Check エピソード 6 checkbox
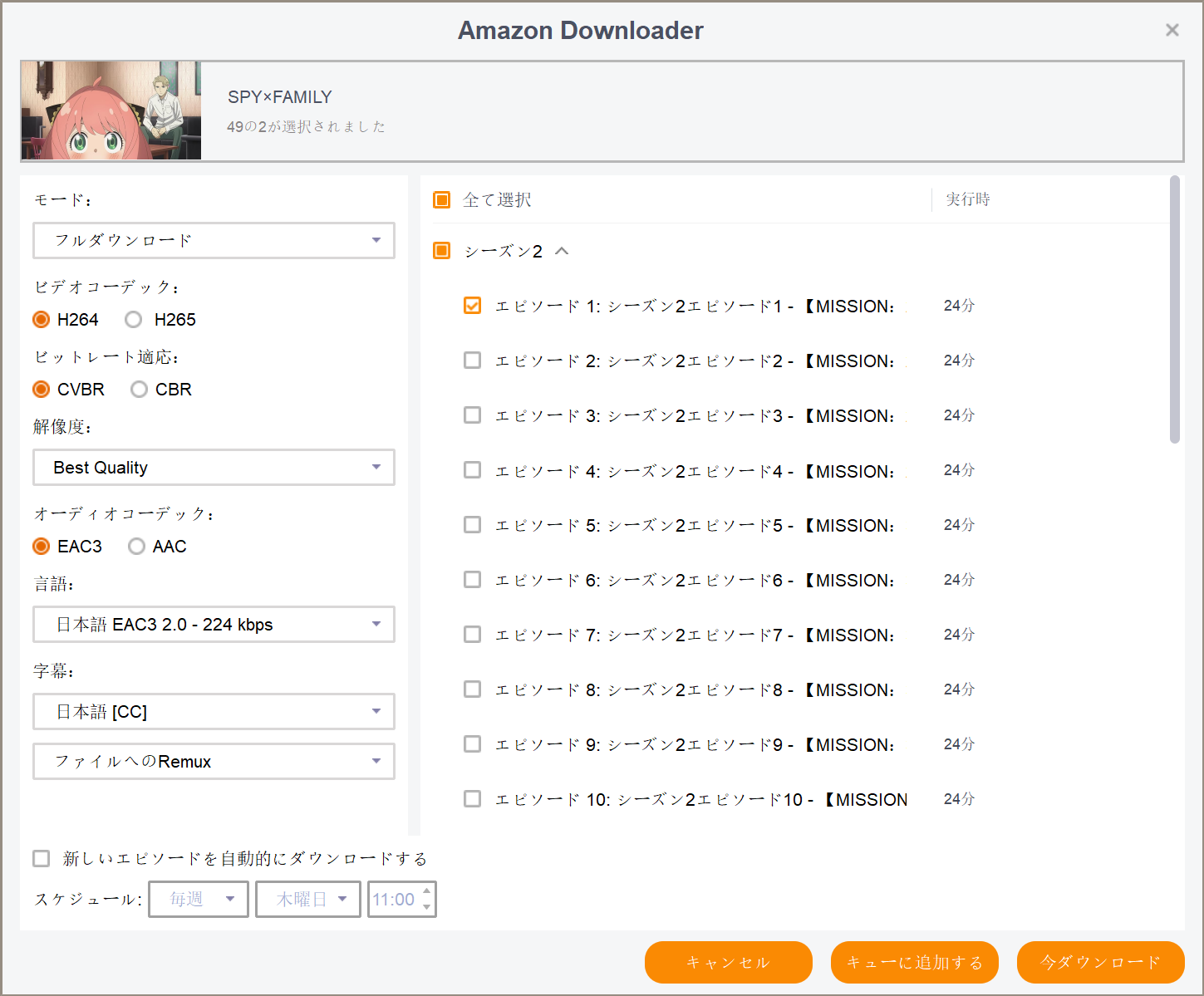 (x=472, y=580)
